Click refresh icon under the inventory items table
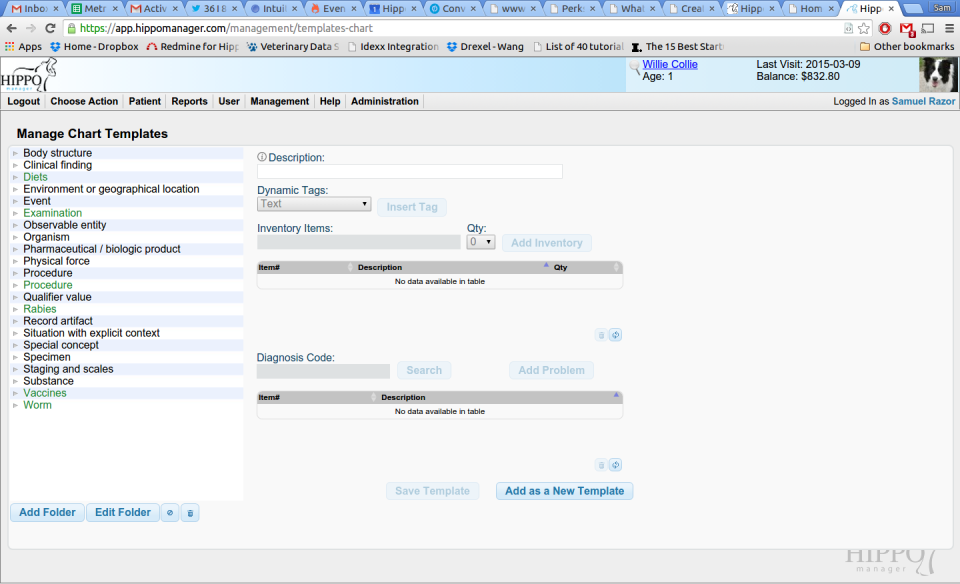This screenshot has height=584, width=960. pos(615,335)
